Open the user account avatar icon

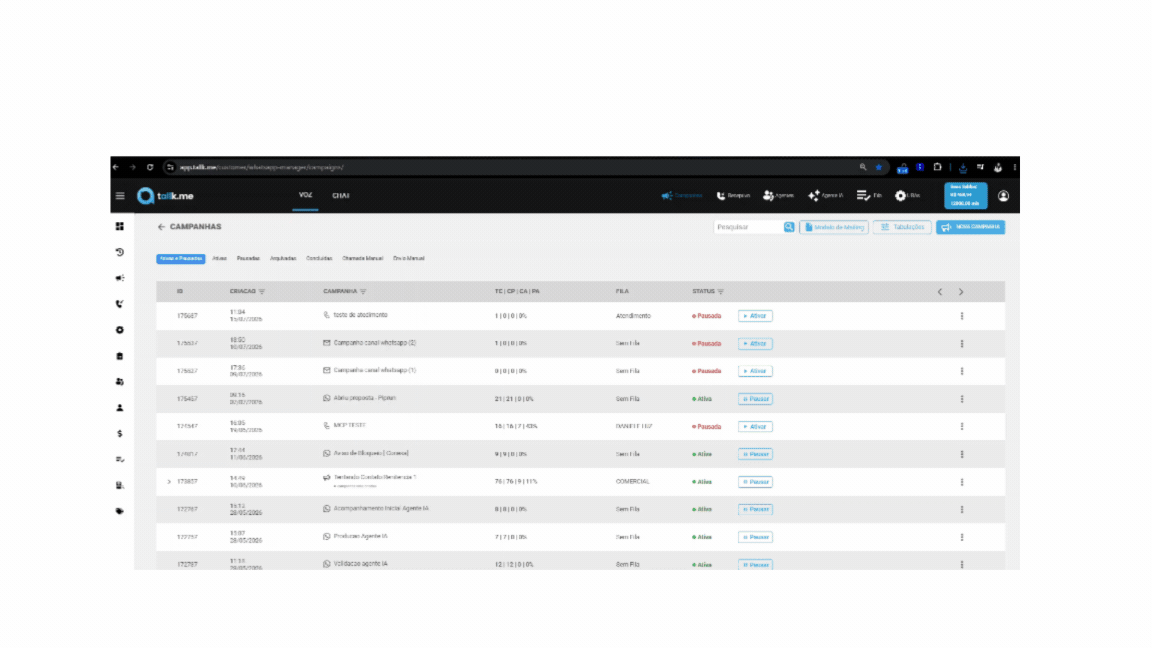[x=1003, y=196]
